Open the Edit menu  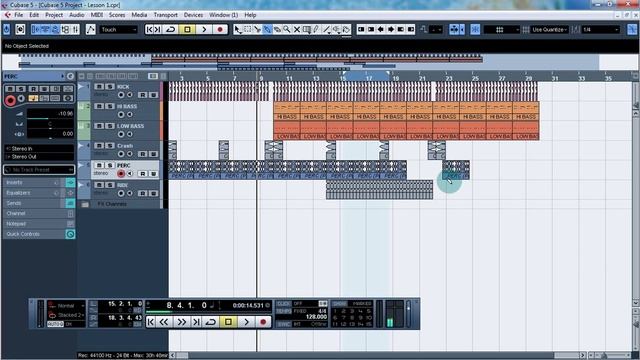(x=34, y=15)
